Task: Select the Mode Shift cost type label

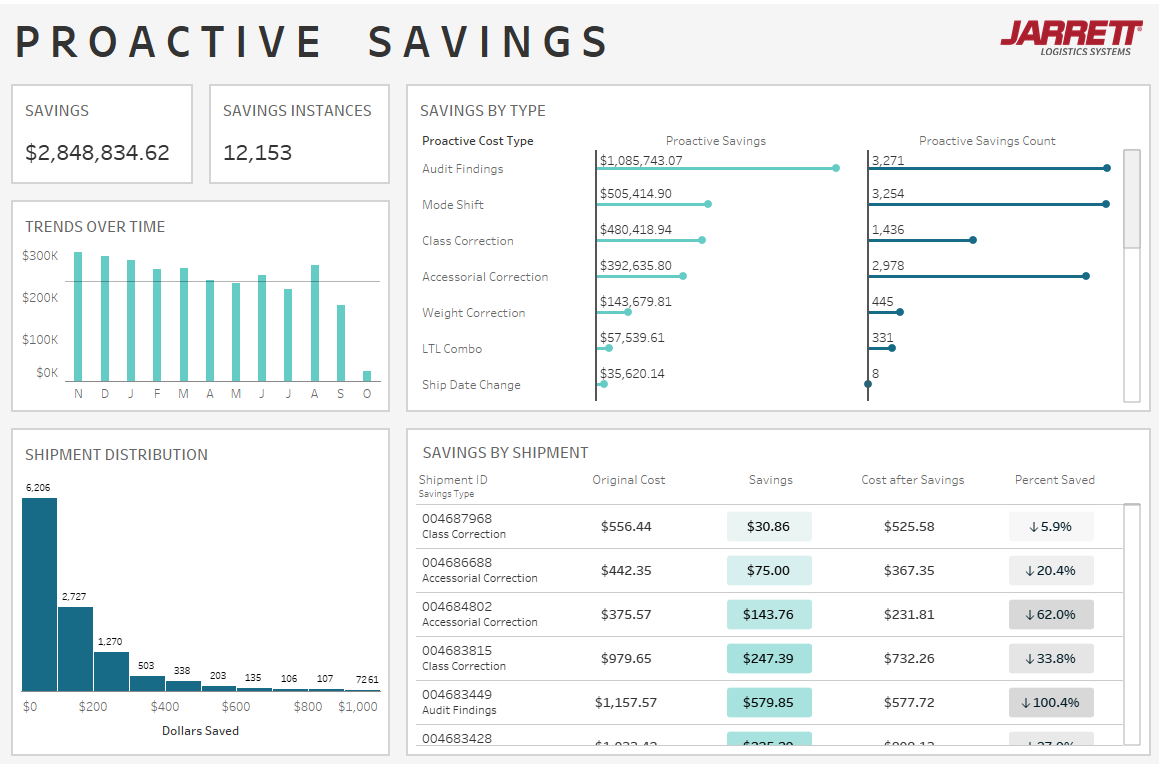Action: point(452,205)
